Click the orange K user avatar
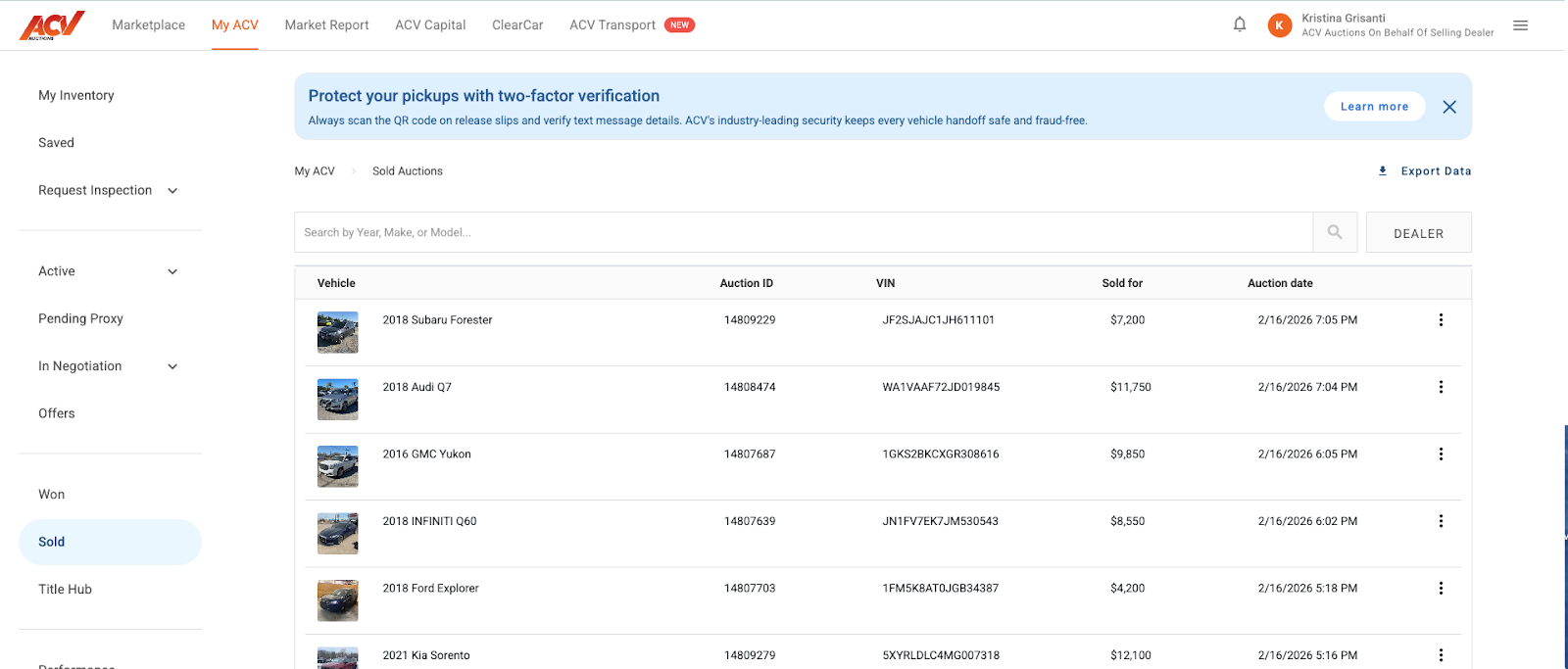Screen dimensions: 1568x669 coord(1279,25)
